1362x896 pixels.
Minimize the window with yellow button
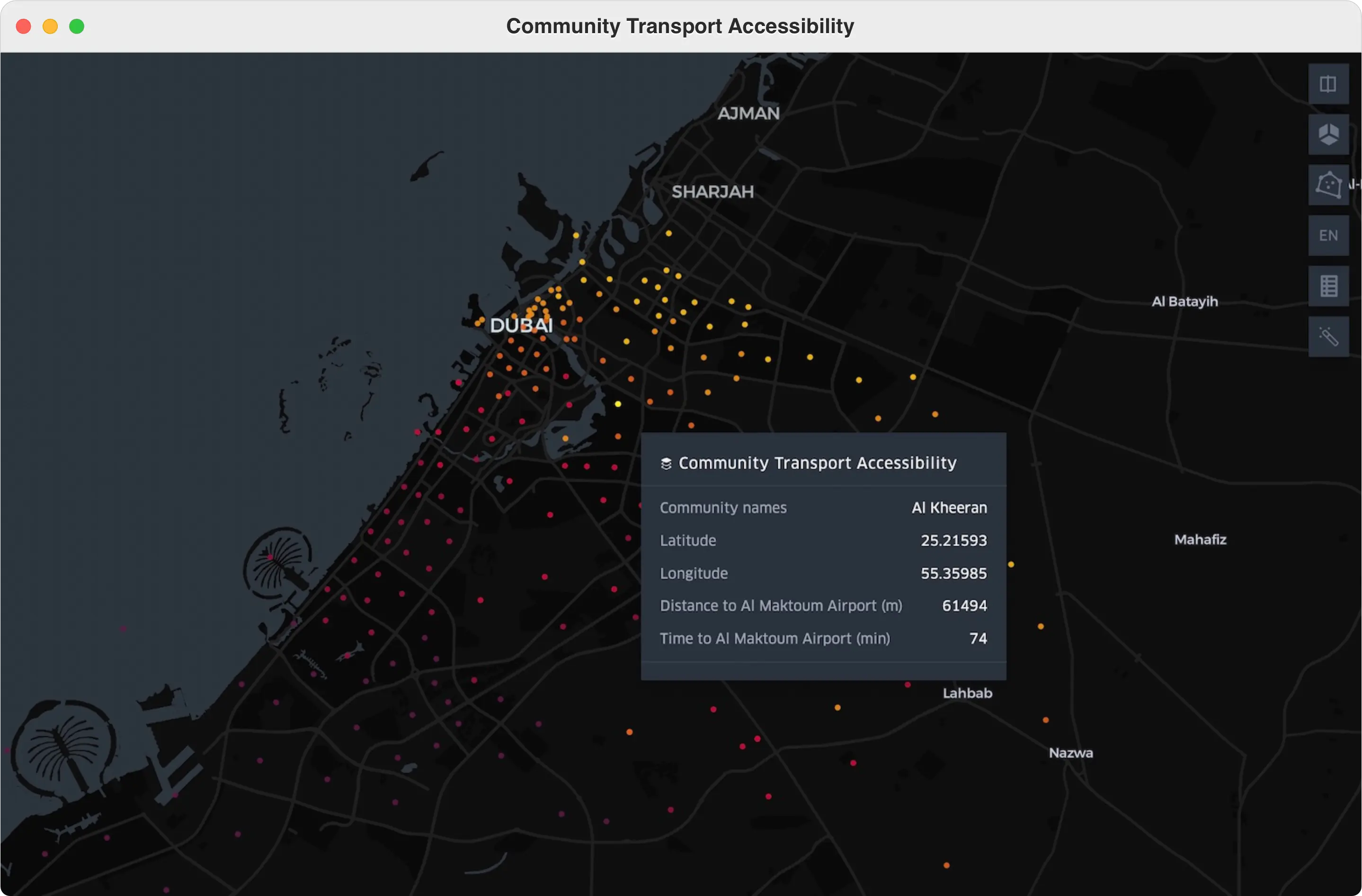point(50,27)
